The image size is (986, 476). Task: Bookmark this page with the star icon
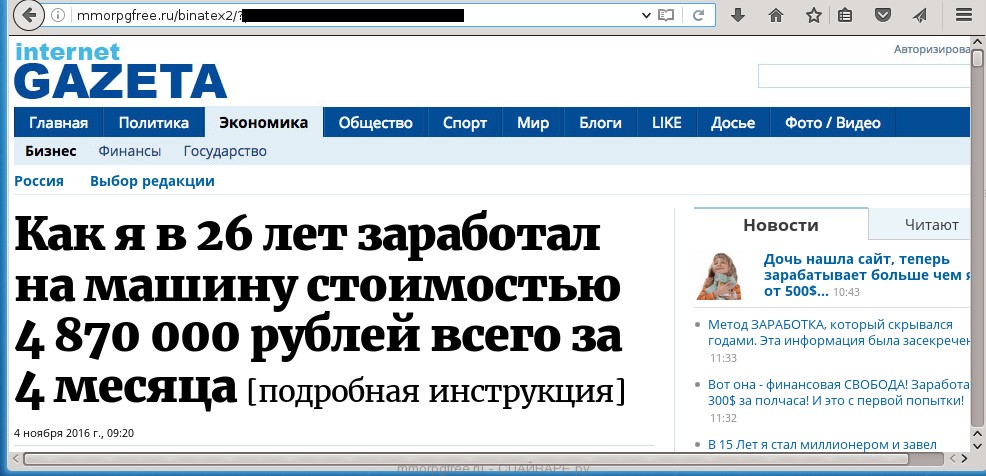point(814,16)
